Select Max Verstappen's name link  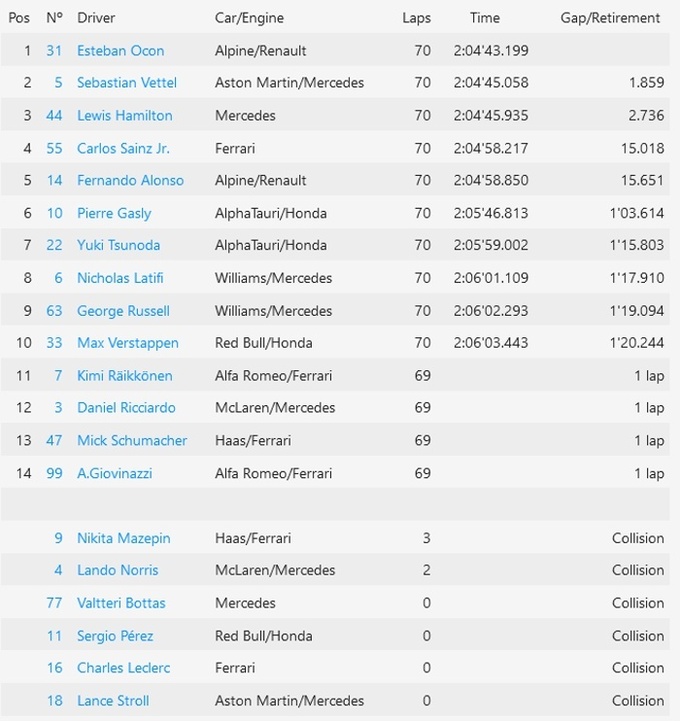tap(127, 343)
